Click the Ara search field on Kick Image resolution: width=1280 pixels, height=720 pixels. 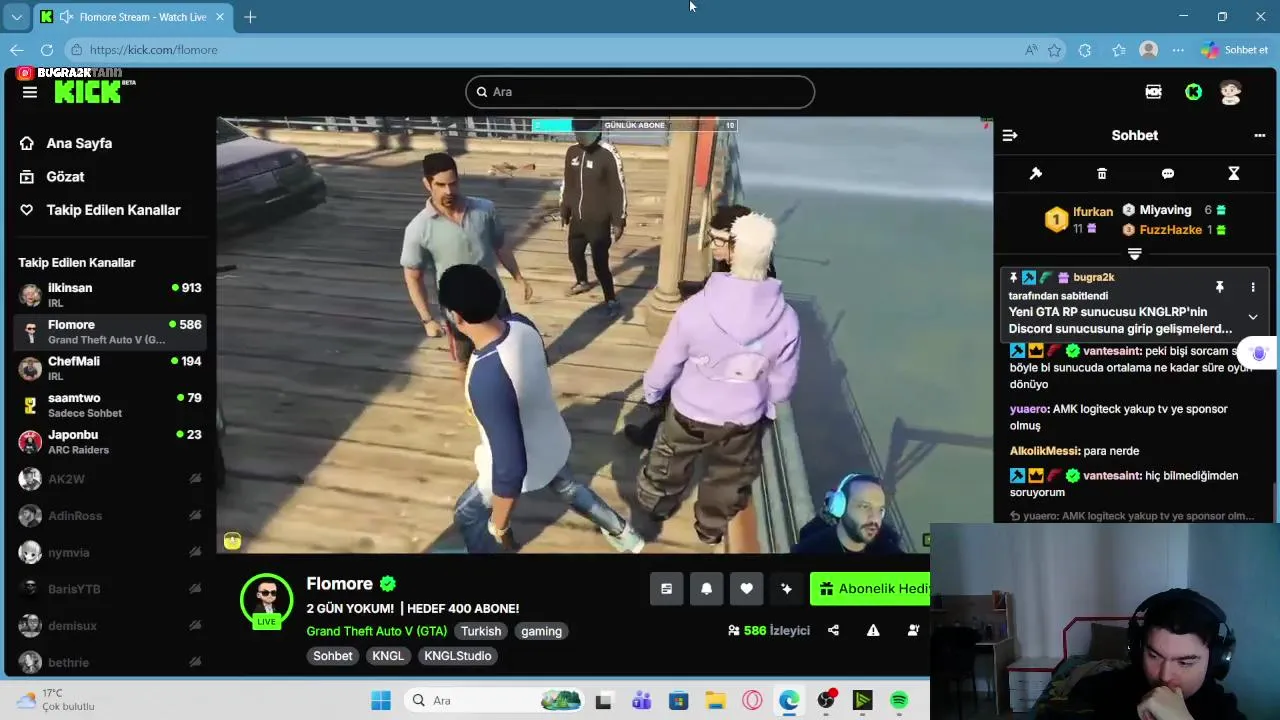pyautogui.click(x=640, y=92)
